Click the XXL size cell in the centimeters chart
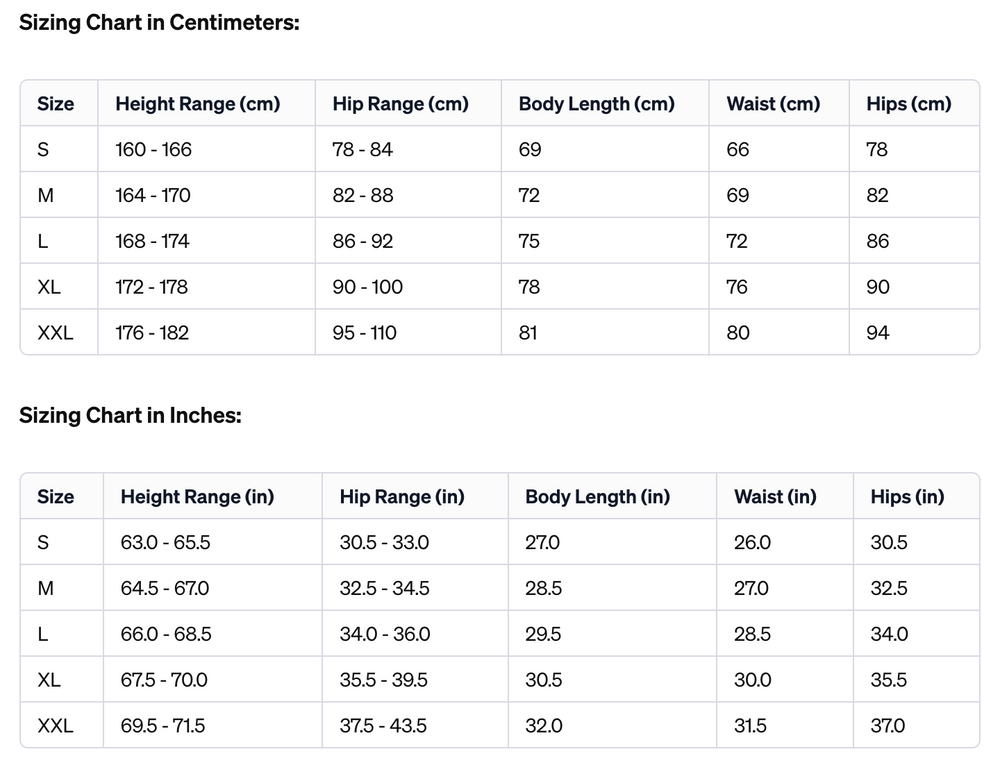 [x=55, y=333]
